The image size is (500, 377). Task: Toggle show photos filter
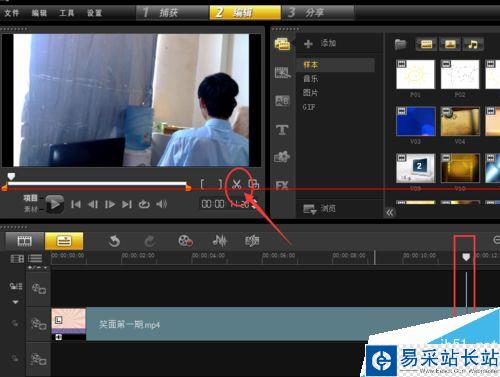pos(450,44)
